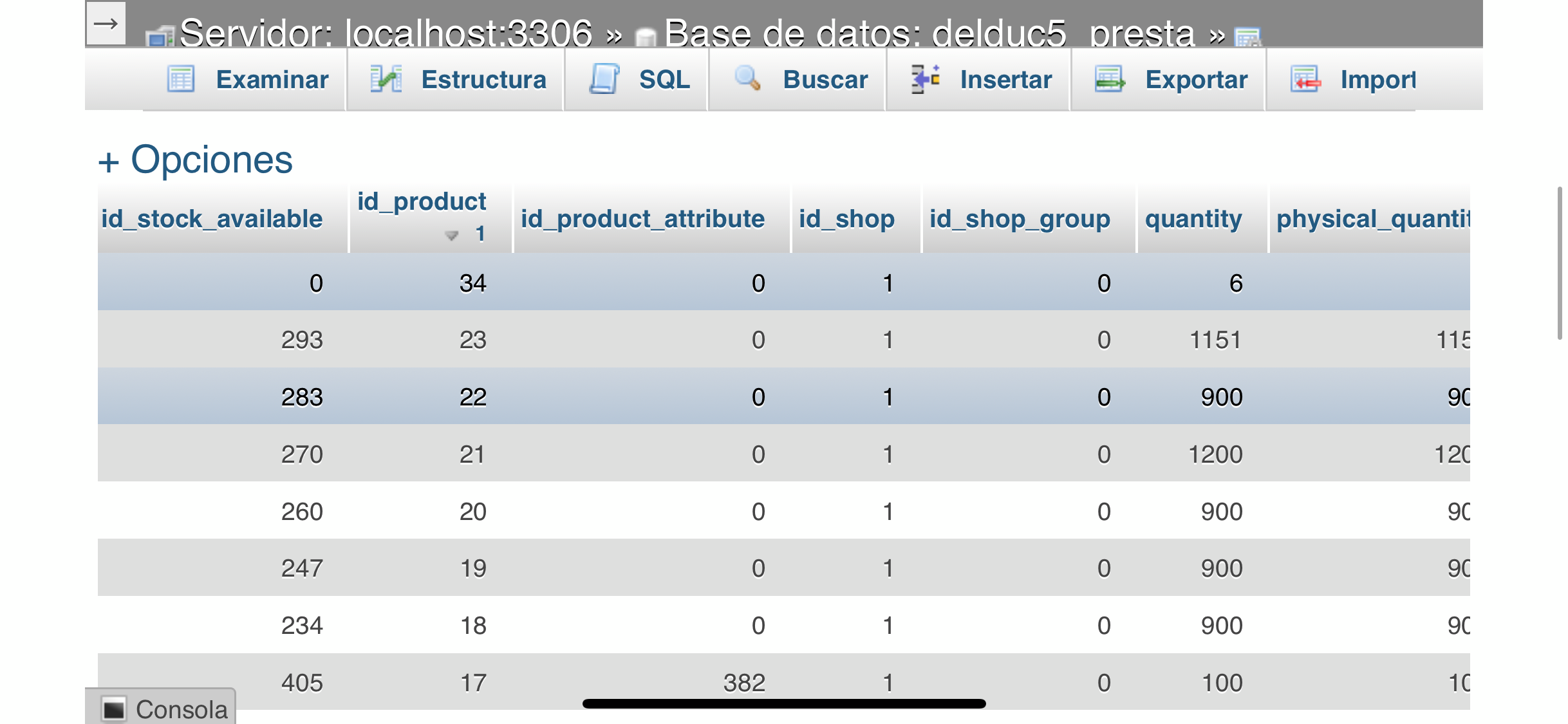Click quantity cell showing 1200
Image resolution: width=1568 pixels, height=724 pixels.
coord(1215,454)
